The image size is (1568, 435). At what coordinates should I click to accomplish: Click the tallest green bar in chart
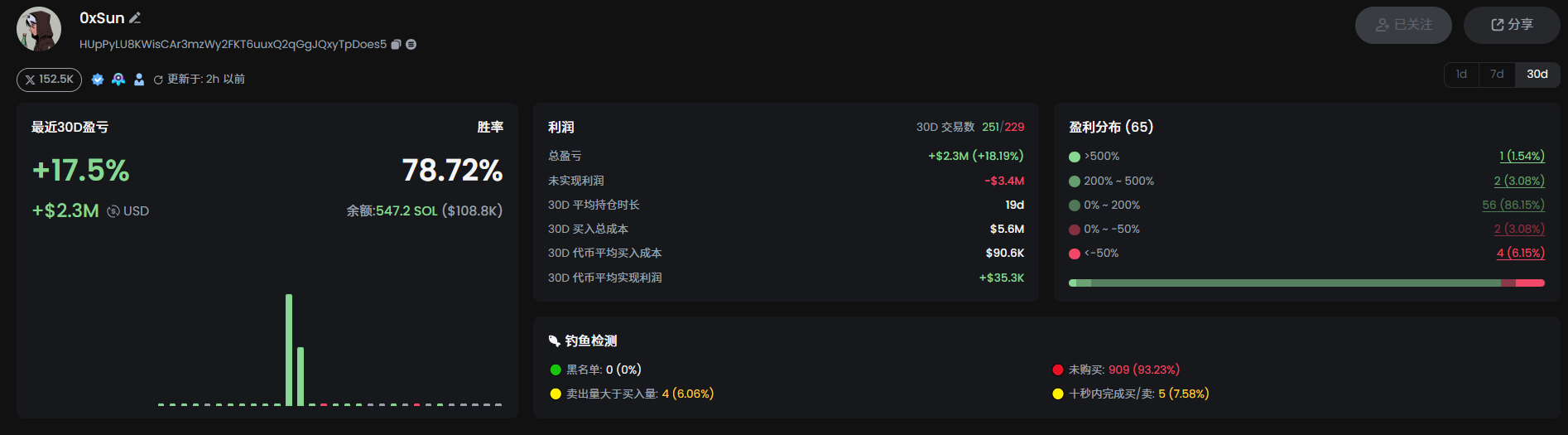tap(289, 350)
